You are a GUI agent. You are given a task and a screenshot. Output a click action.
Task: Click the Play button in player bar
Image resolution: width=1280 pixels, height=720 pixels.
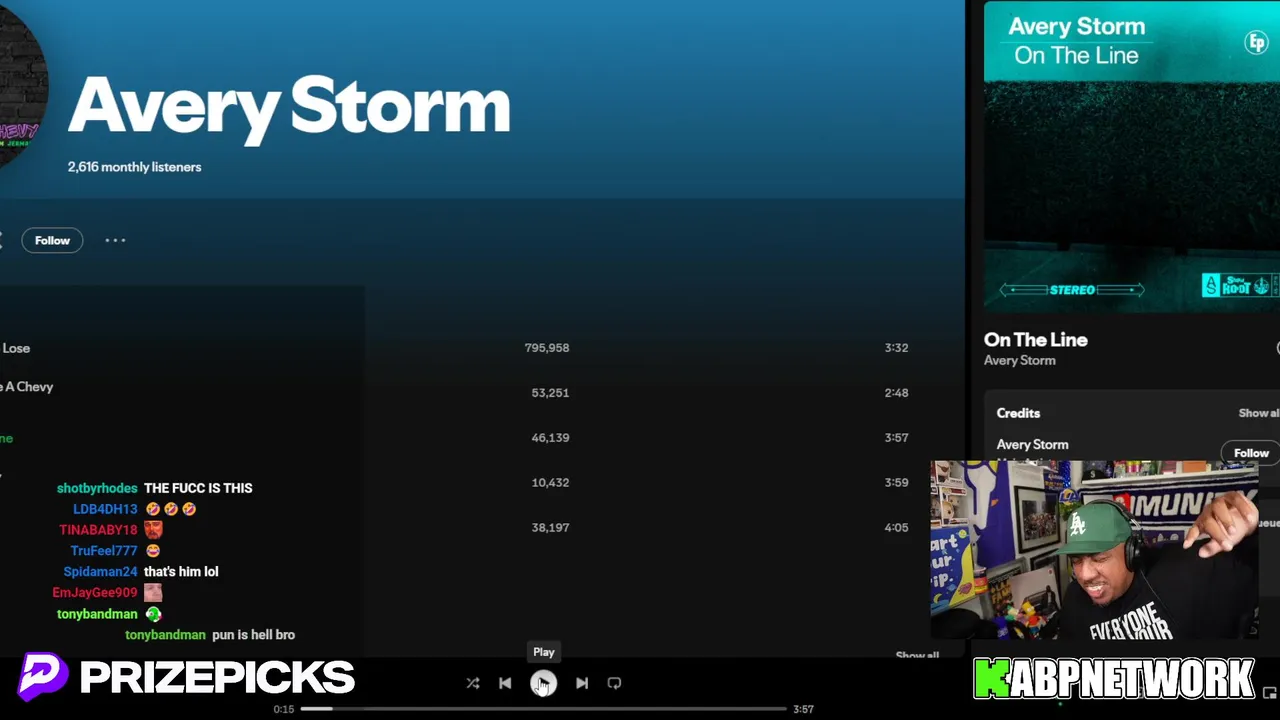(x=543, y=683)
